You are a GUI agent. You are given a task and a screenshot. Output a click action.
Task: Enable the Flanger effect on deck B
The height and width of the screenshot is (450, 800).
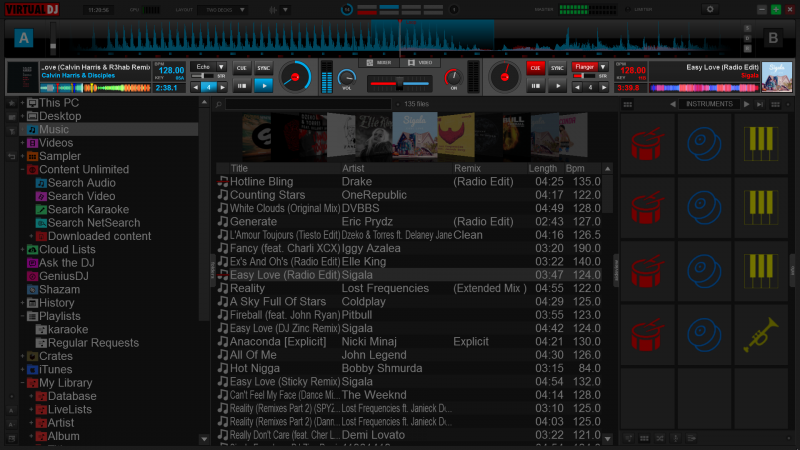tap(585, 67)
